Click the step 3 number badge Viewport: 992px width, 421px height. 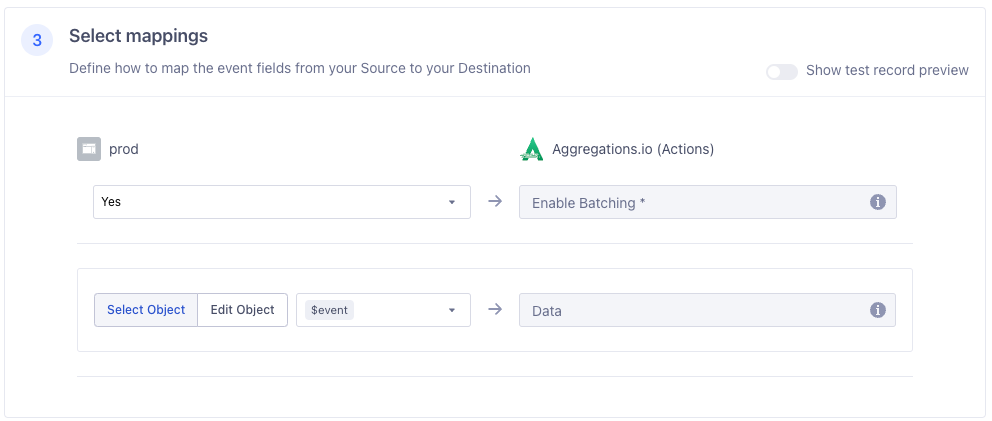[x=37, y=40]
